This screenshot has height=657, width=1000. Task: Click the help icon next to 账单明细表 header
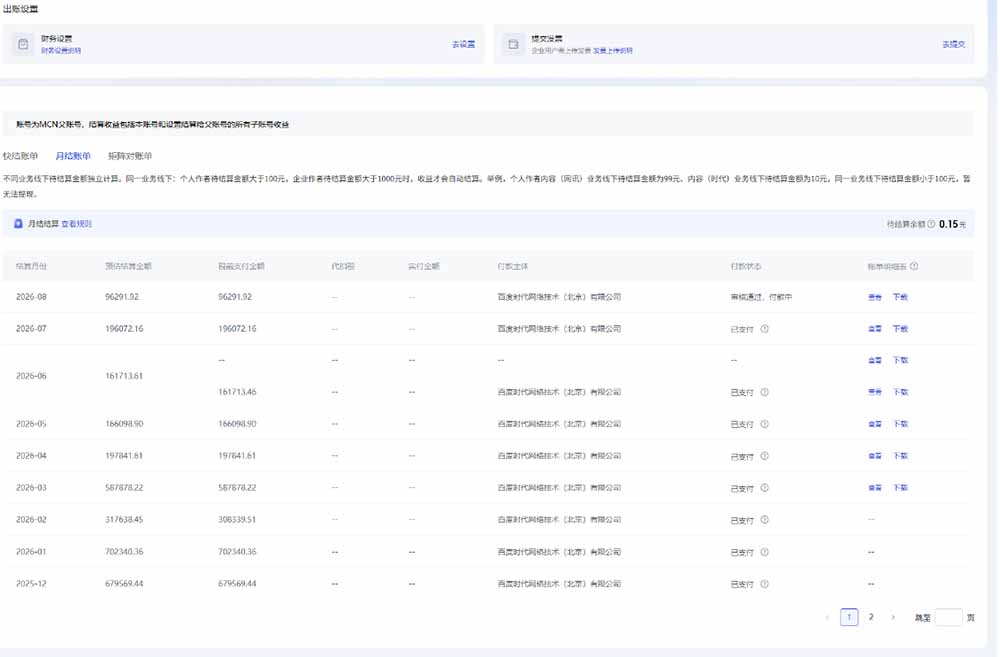(x=914, y=266)
